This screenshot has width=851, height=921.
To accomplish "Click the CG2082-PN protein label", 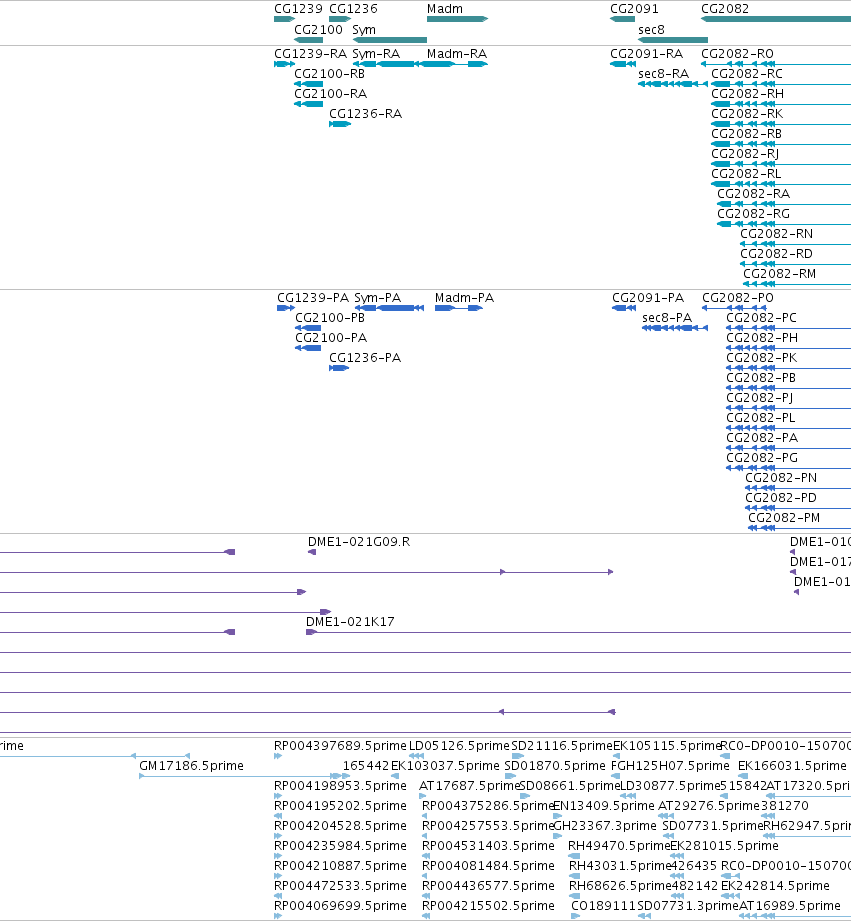I will (781, 477).
